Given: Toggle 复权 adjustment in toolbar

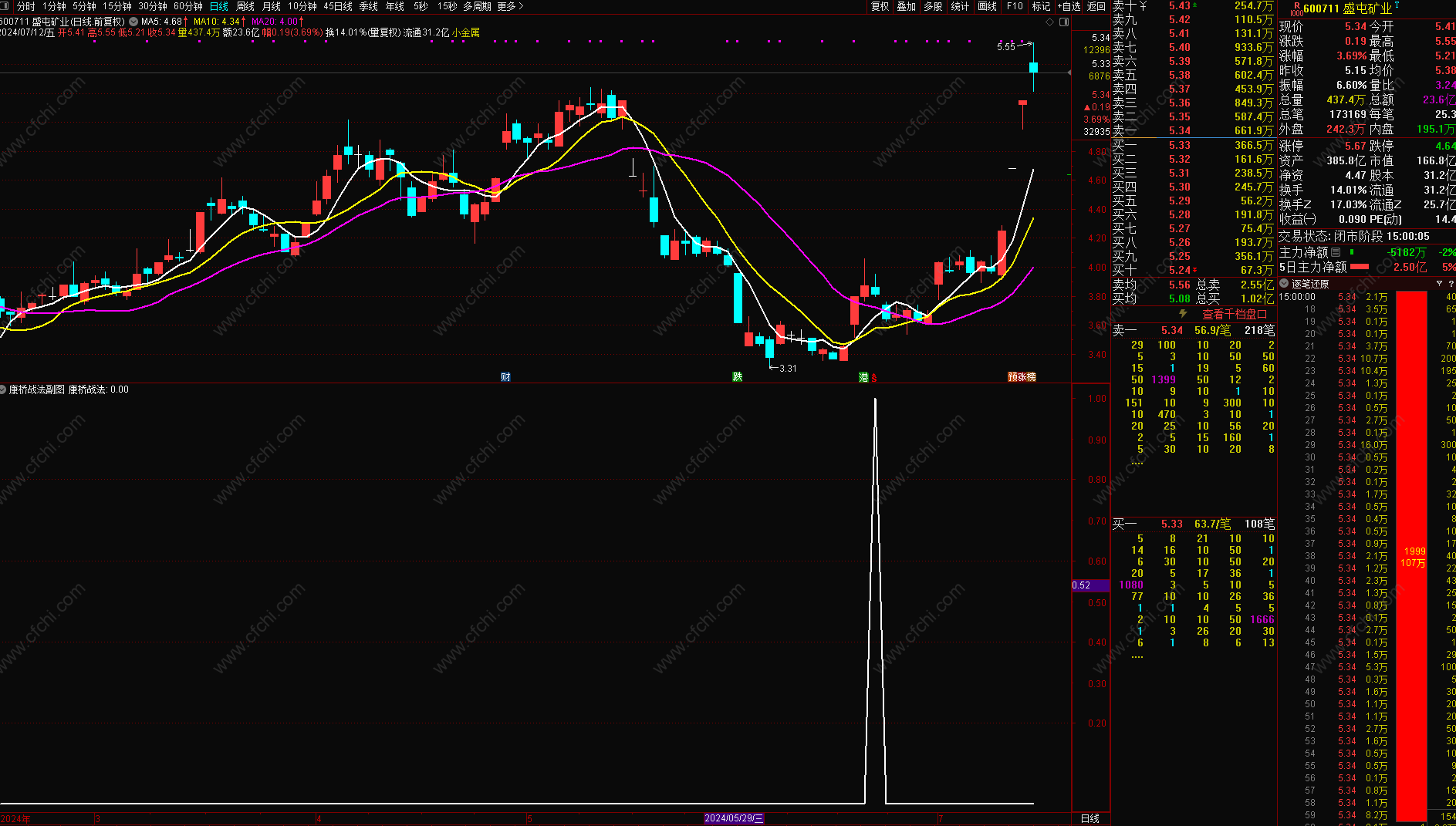Looking at the screenshot, I should click(x=880, y=6).
